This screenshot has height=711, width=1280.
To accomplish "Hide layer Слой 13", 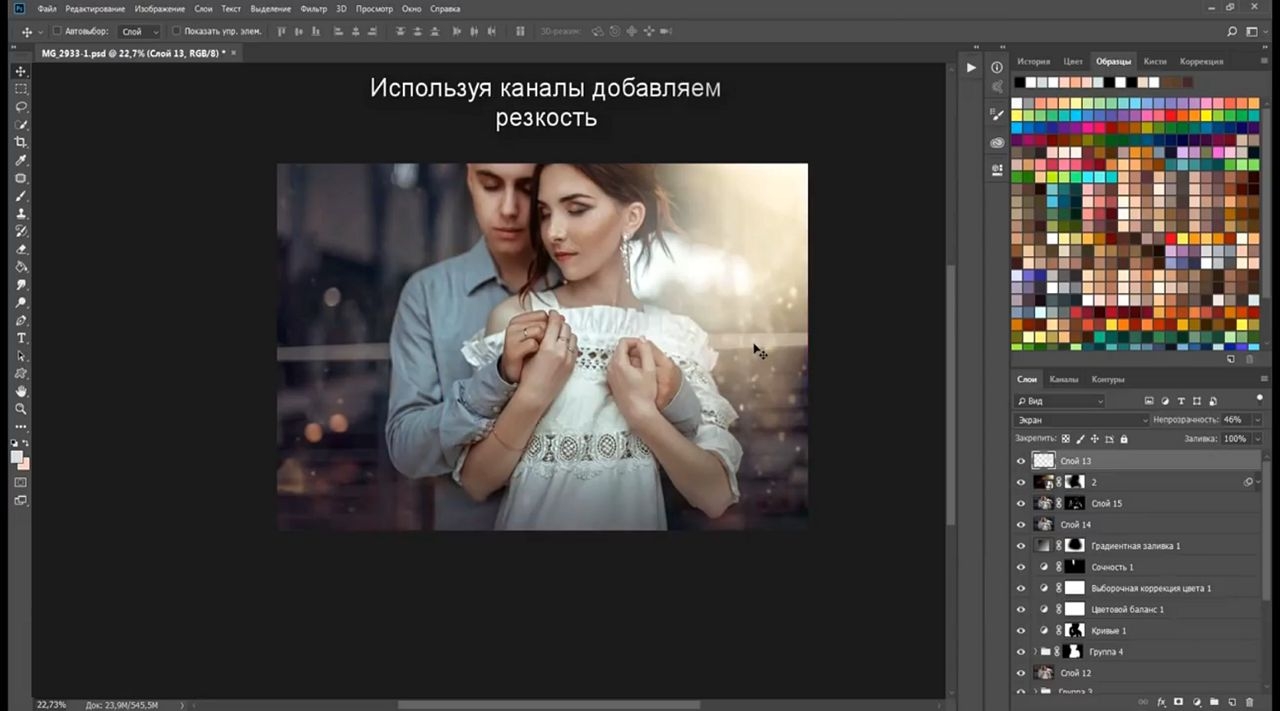I will pos(1021,461).
